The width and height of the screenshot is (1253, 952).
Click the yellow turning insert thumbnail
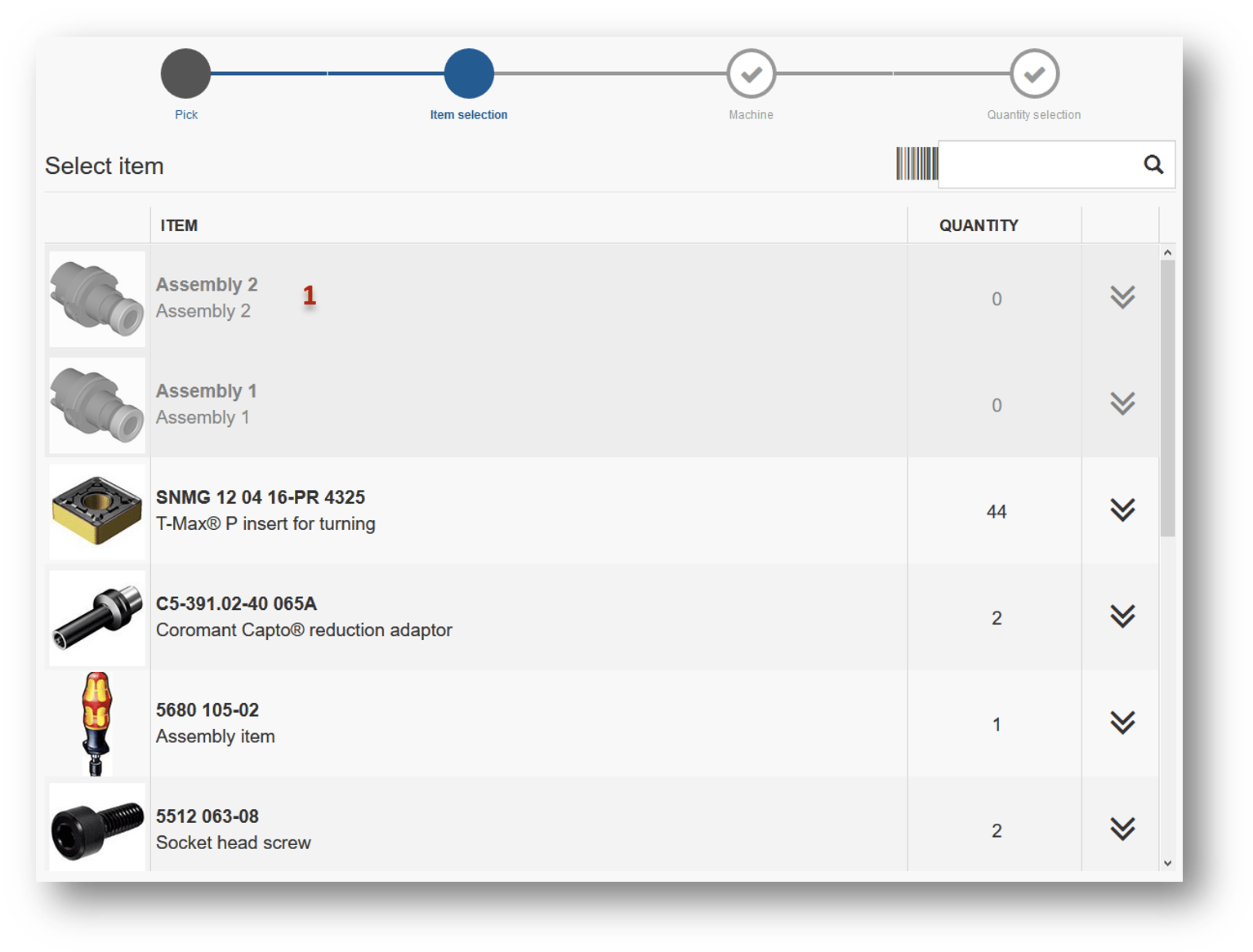(97, 512)
